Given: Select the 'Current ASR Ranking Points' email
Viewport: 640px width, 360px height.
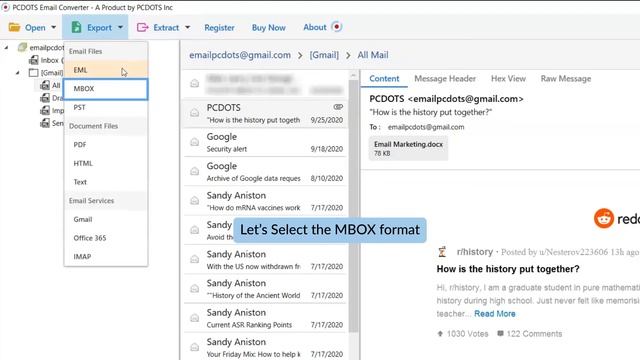Looking at the screenshot, I should 264,318.
